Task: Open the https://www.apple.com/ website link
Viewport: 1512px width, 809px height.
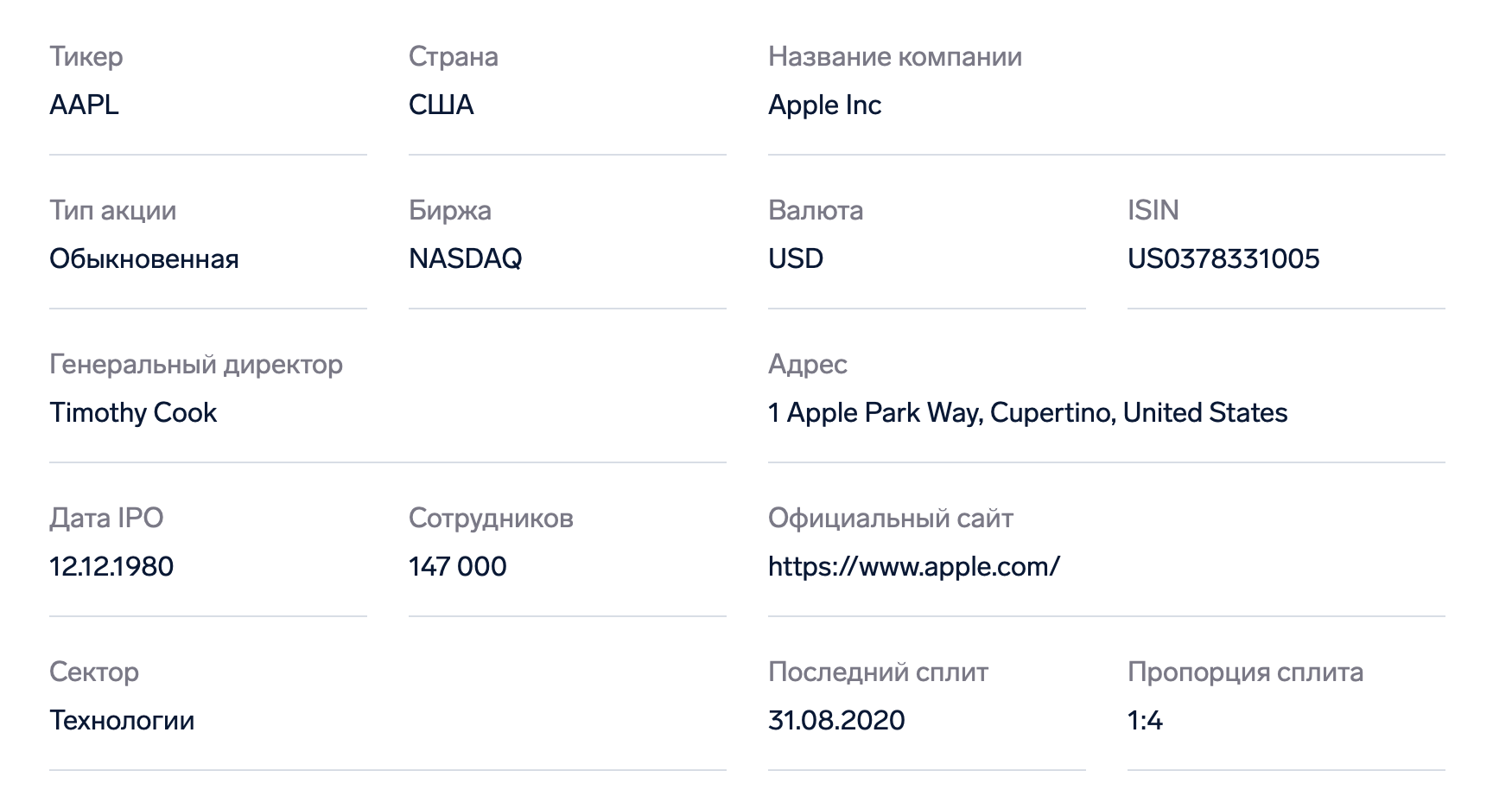Action: tap(913, 566)
